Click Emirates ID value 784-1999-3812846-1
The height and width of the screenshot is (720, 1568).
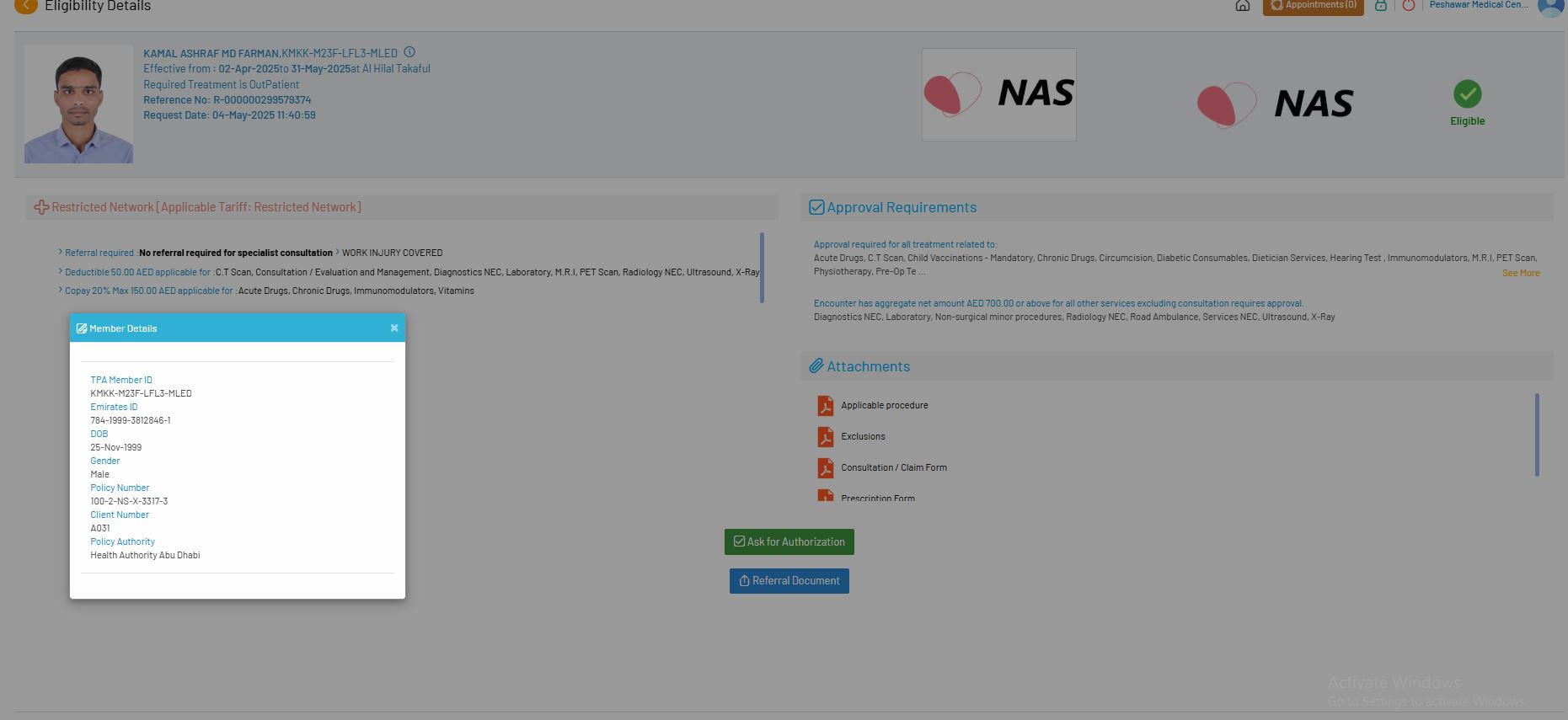131,420
